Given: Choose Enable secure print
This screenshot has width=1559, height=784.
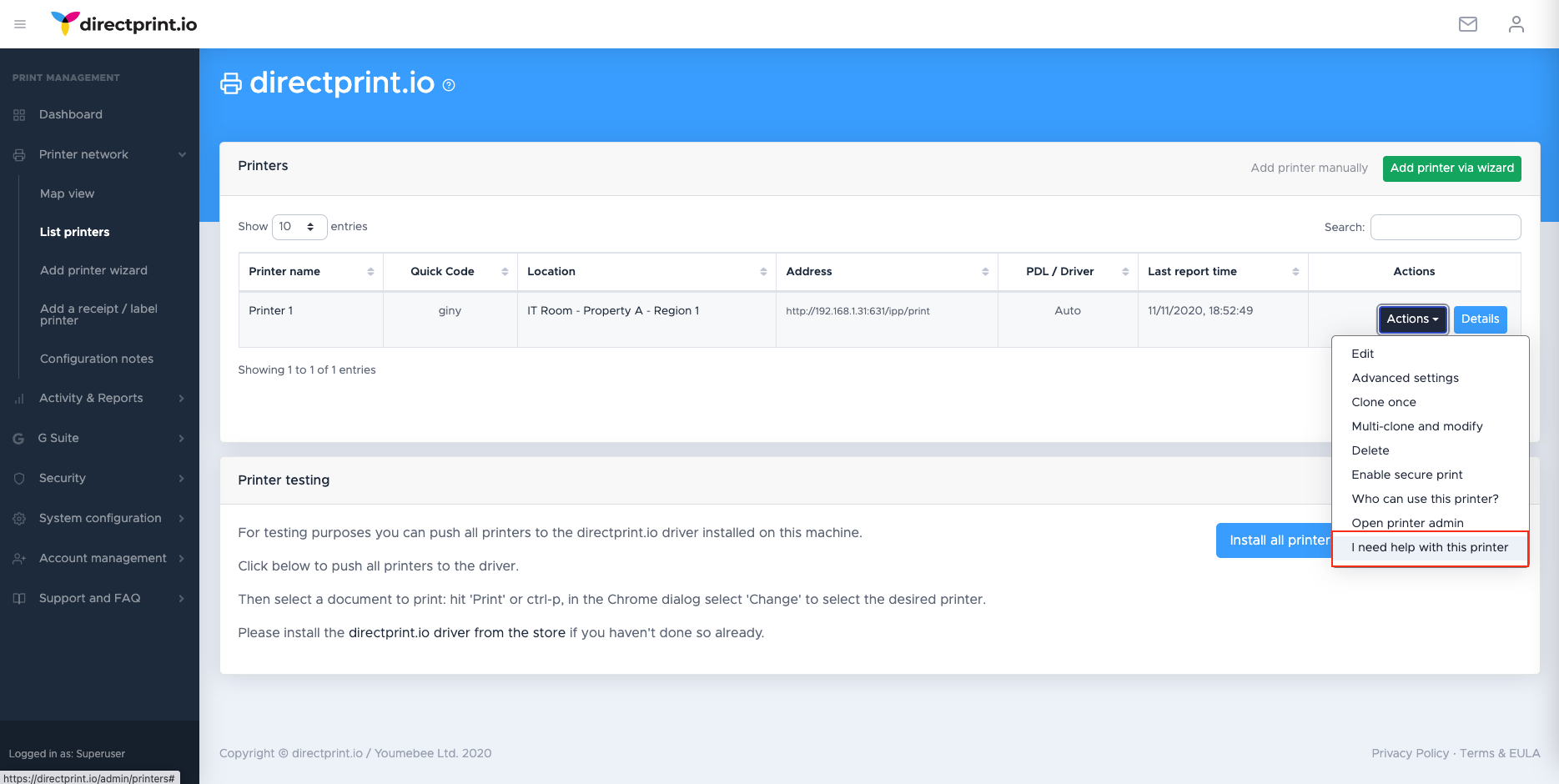Looking at the screenshot, I should tap(1430, 475).
